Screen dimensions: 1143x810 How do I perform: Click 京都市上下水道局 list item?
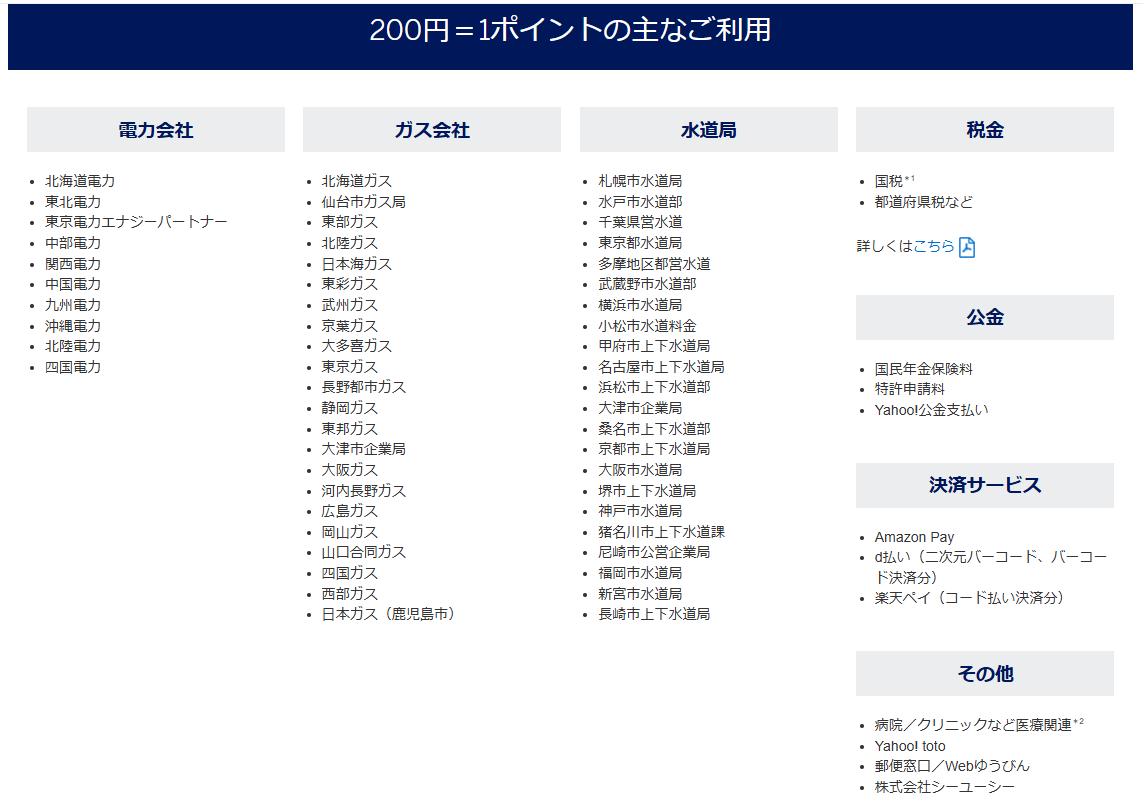point(655,449)
